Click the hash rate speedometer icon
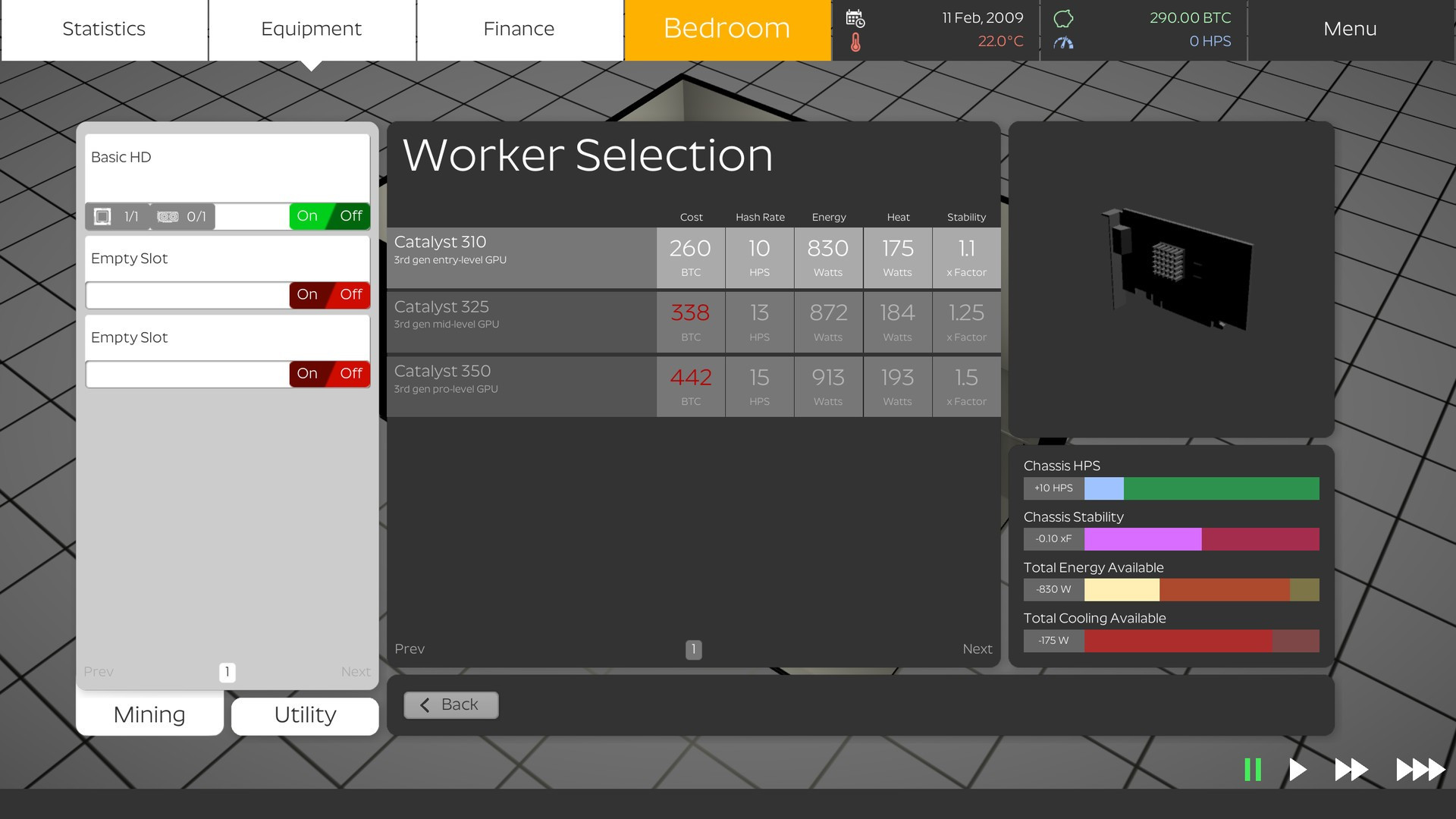 click(x=1063, y=42)
